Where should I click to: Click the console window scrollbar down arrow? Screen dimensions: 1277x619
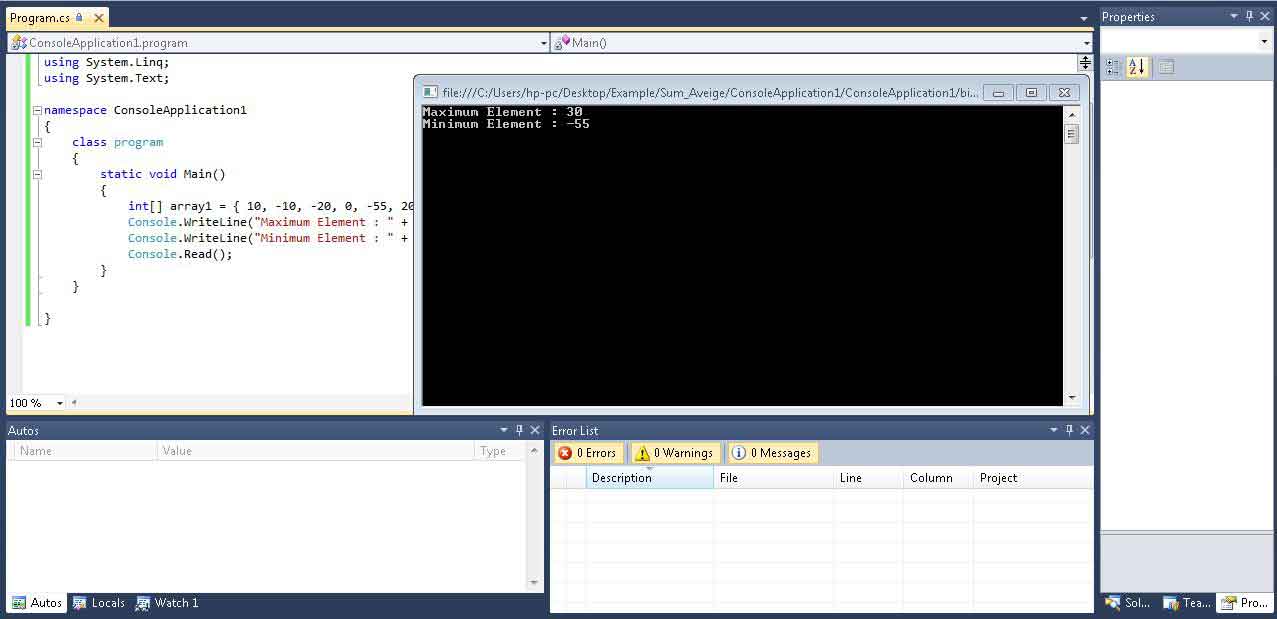1072,397
